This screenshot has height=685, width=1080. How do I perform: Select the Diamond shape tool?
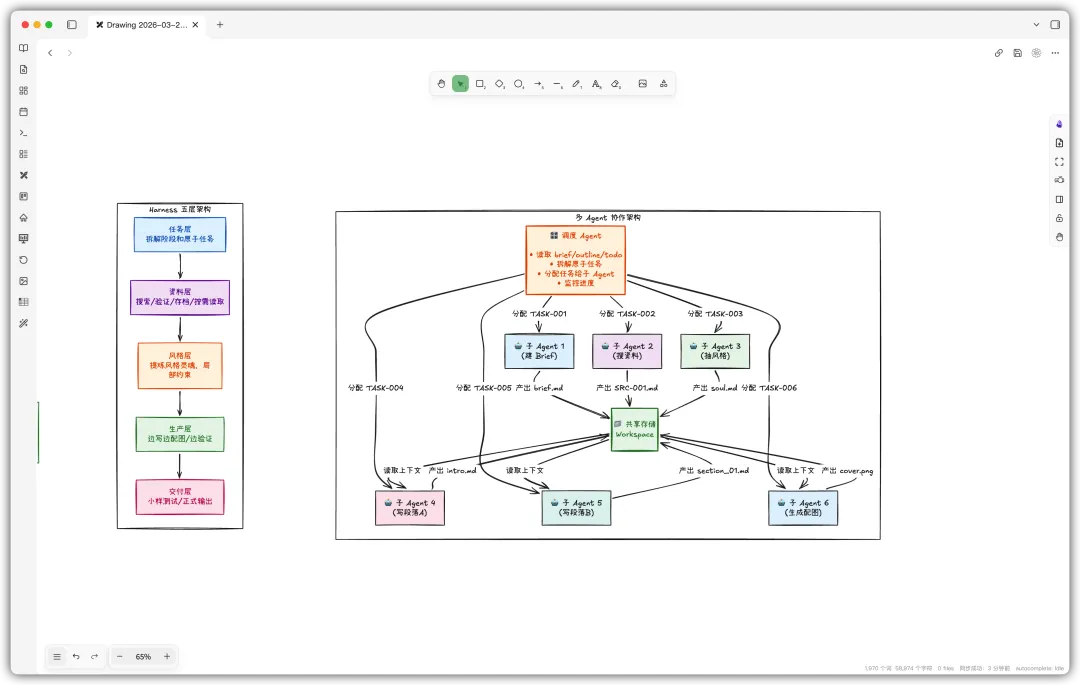pos(499,84)
